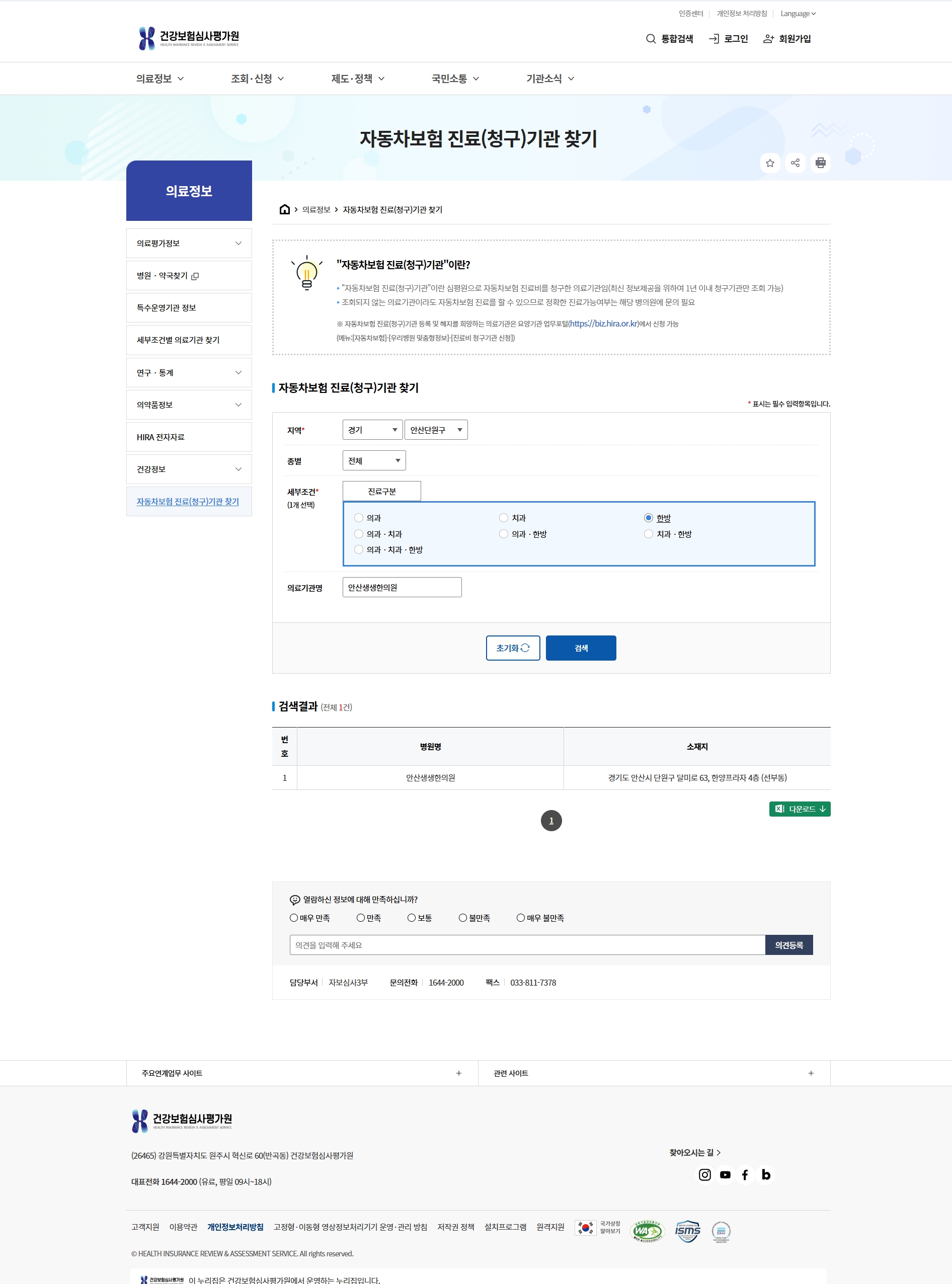Screen dimensions: 952x1284
Task: Click the 초기화 reset button
Action: click(x=513, y=648)
